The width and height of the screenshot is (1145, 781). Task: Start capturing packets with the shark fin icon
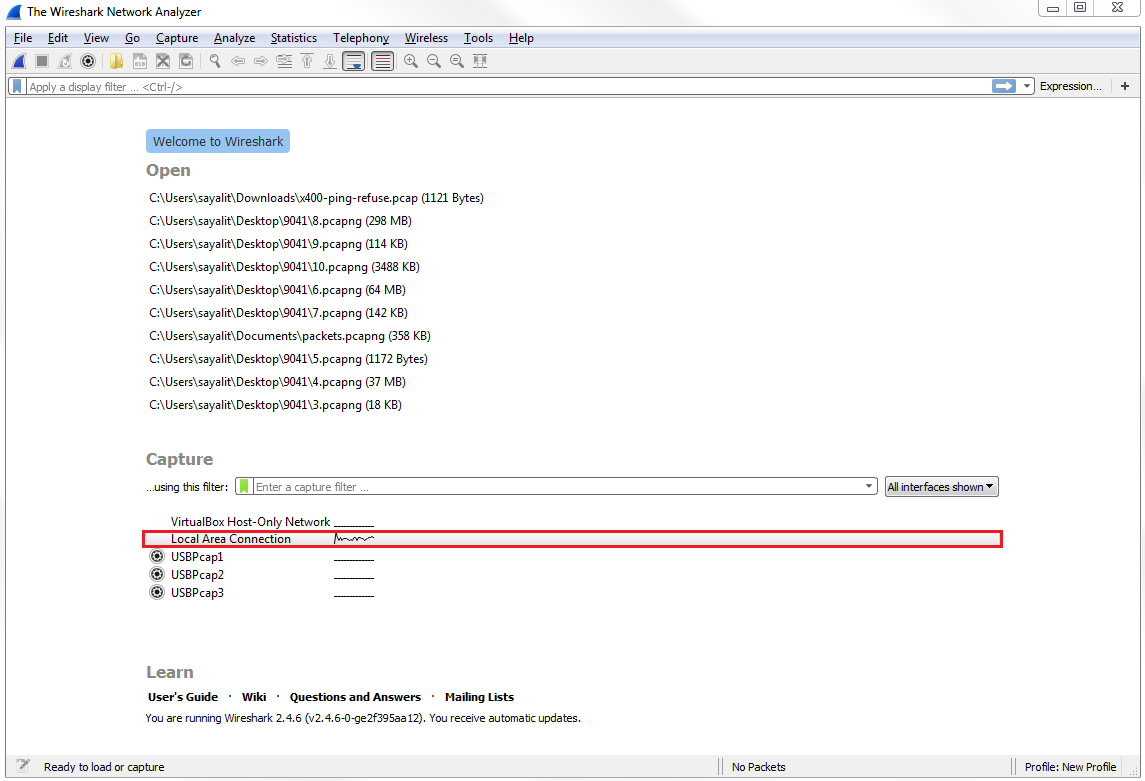[x=20, y=61]
